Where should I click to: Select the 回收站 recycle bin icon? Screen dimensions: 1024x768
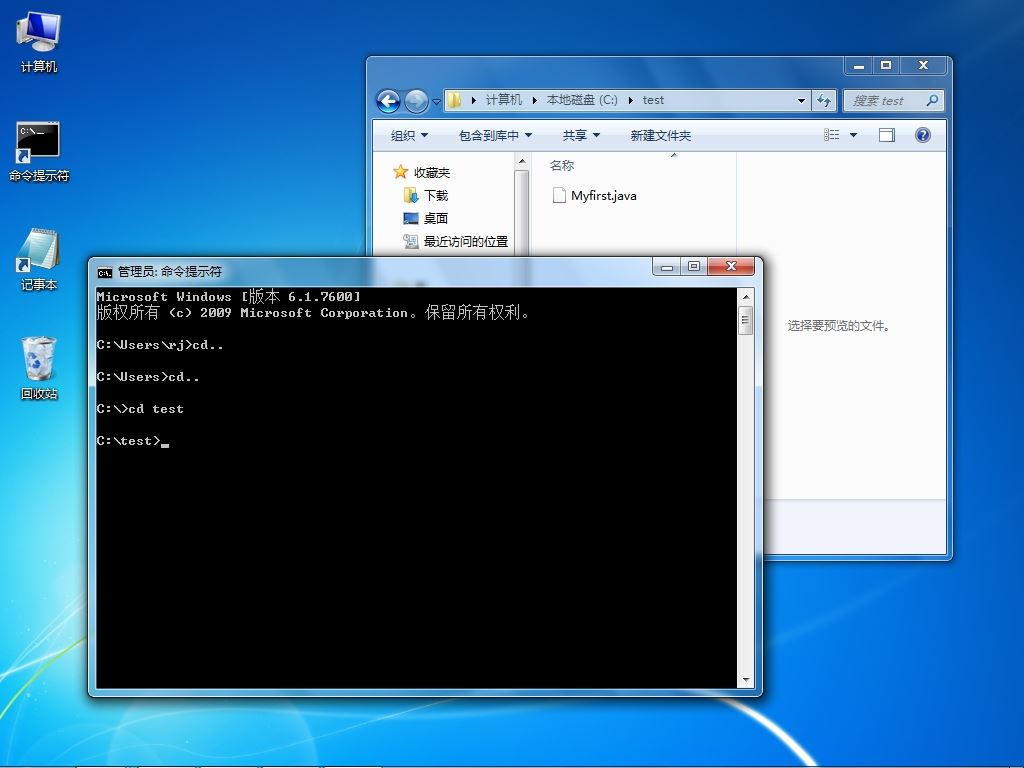pos(39,368)
